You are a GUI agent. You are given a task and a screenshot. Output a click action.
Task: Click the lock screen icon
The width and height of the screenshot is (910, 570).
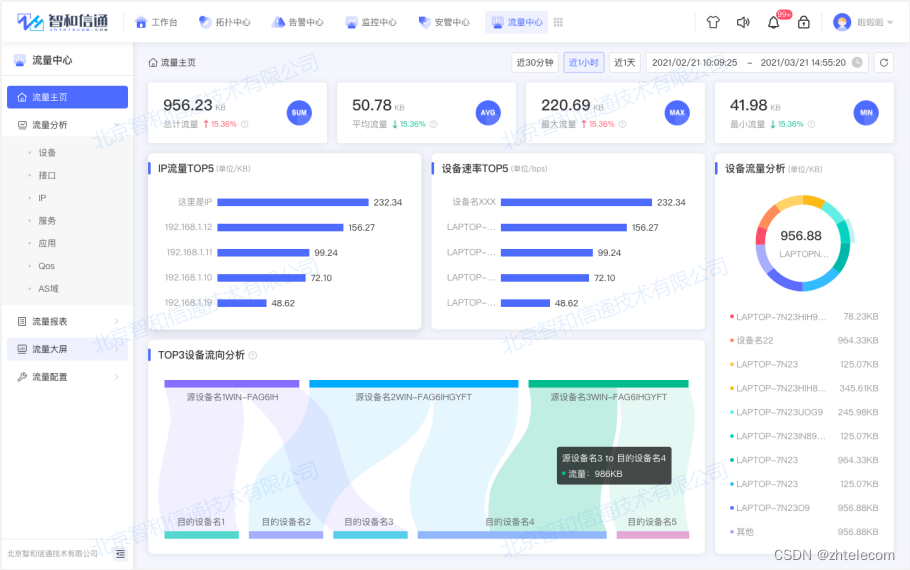804,22
